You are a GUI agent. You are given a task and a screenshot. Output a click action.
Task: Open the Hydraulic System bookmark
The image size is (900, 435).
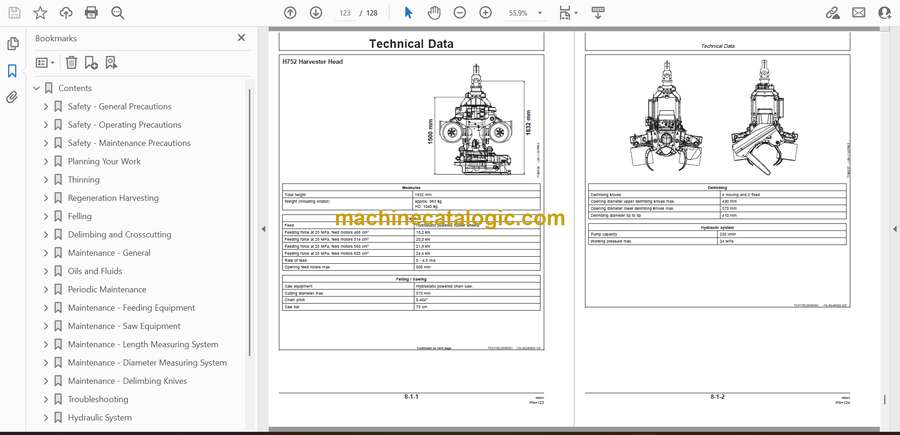pos(99,418)
